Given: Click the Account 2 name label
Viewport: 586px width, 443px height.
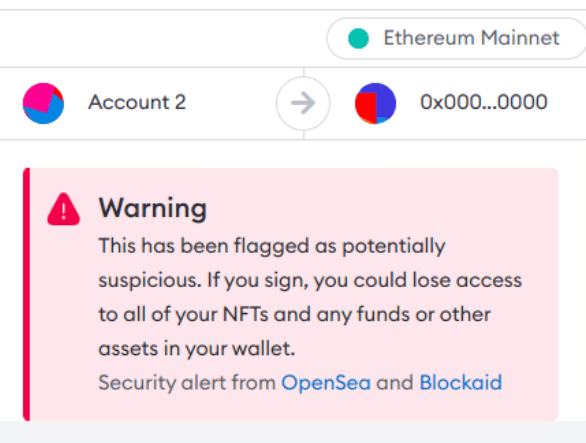Looking at the screenshot, I should coord(137,102).
